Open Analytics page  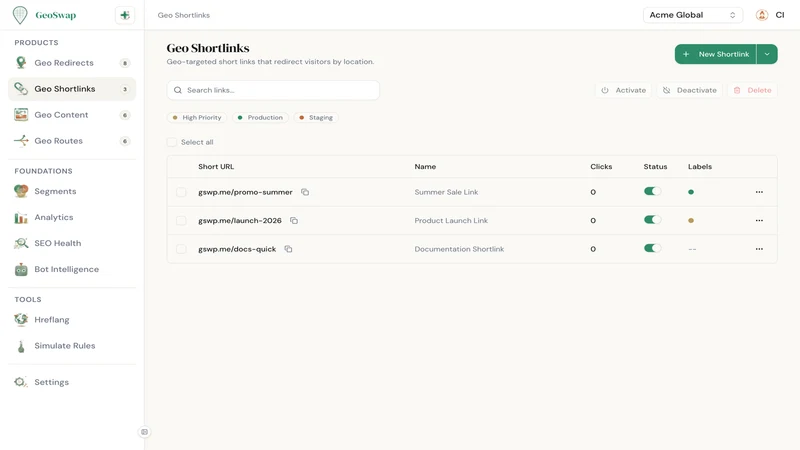pyautogui.click(x=72, y=217)
